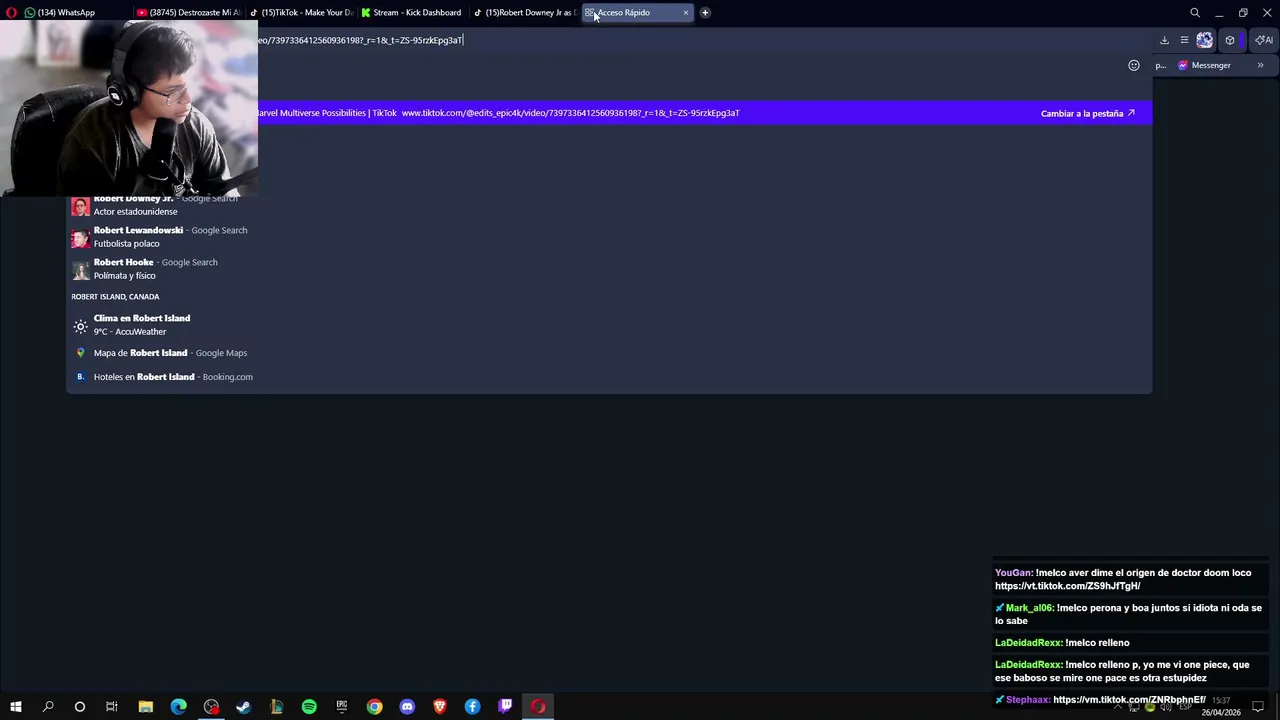This screenshot has width=1280, height=720.
Task: Open the Stream - Kick Dashboard tab
Action: coord(412,12)
